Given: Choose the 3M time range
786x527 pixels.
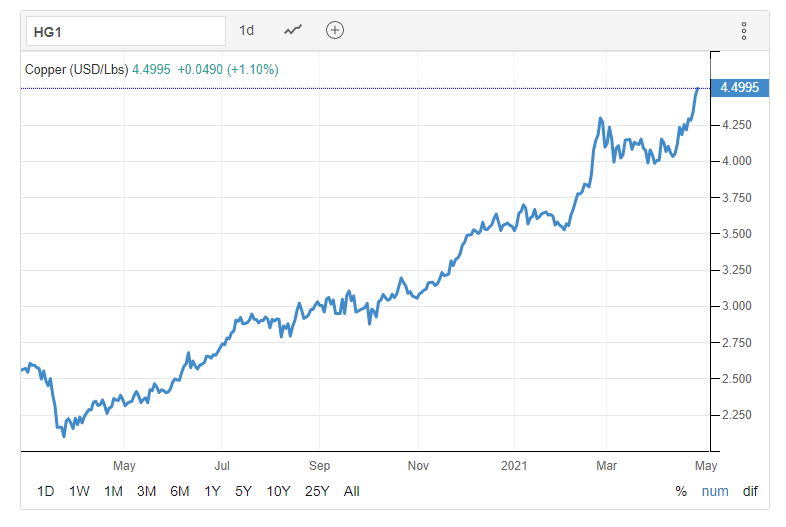Looking at the screenshot, I should (x=146, y=491).
